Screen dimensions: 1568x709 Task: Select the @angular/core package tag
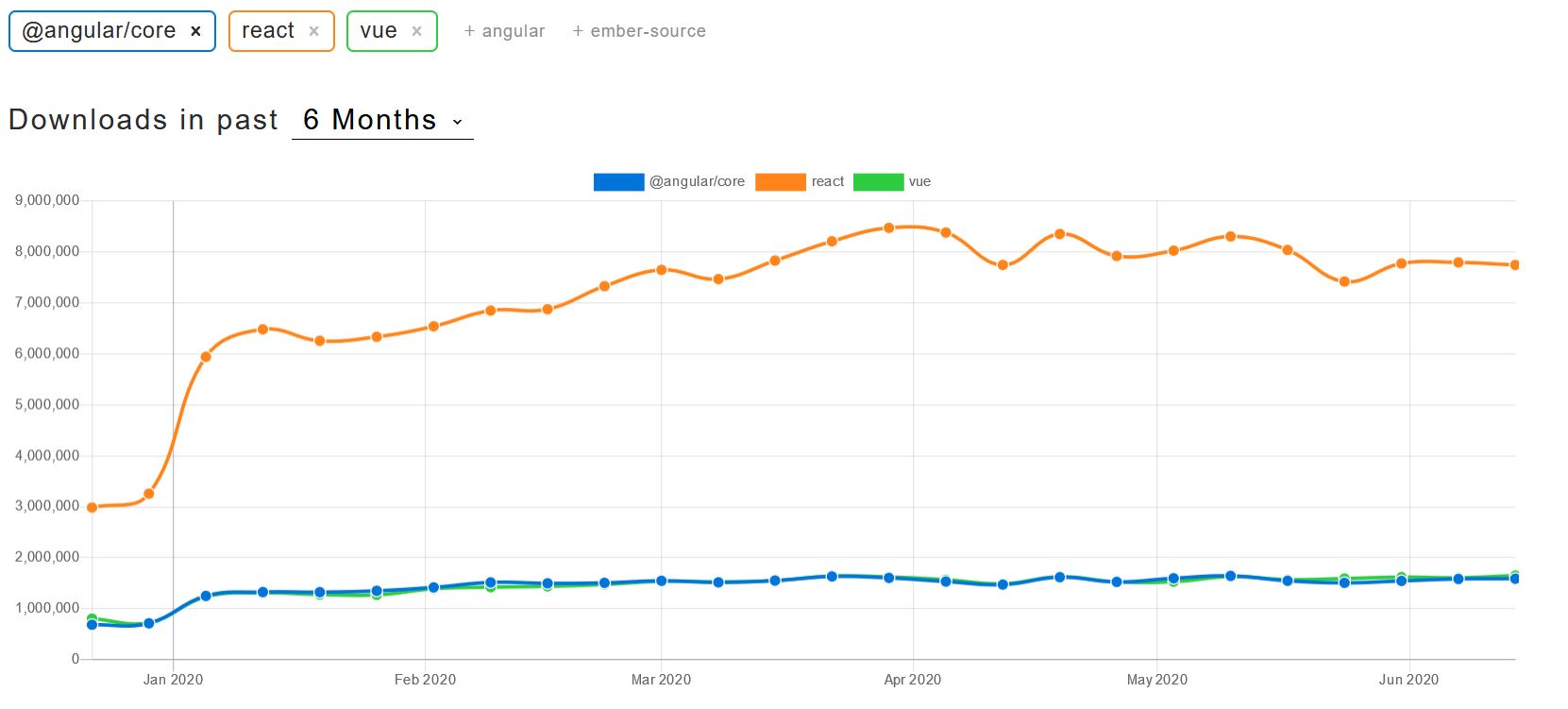(112, 31)
